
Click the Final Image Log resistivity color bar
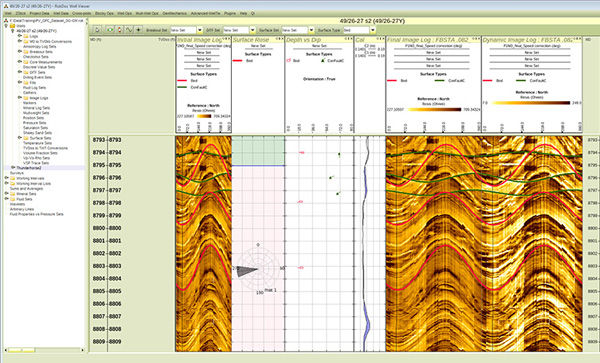[x=434, y=109]
